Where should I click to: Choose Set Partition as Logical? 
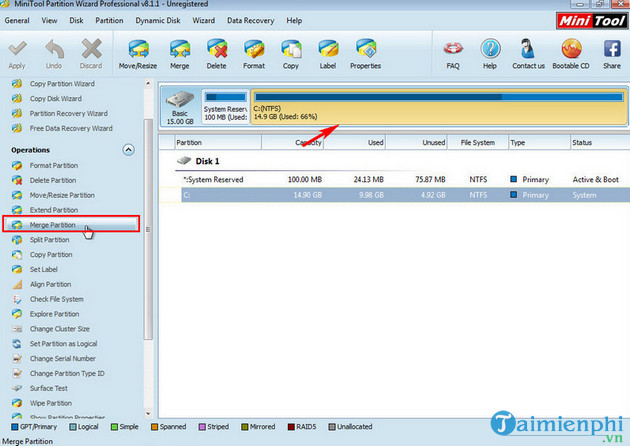(63, 344)
